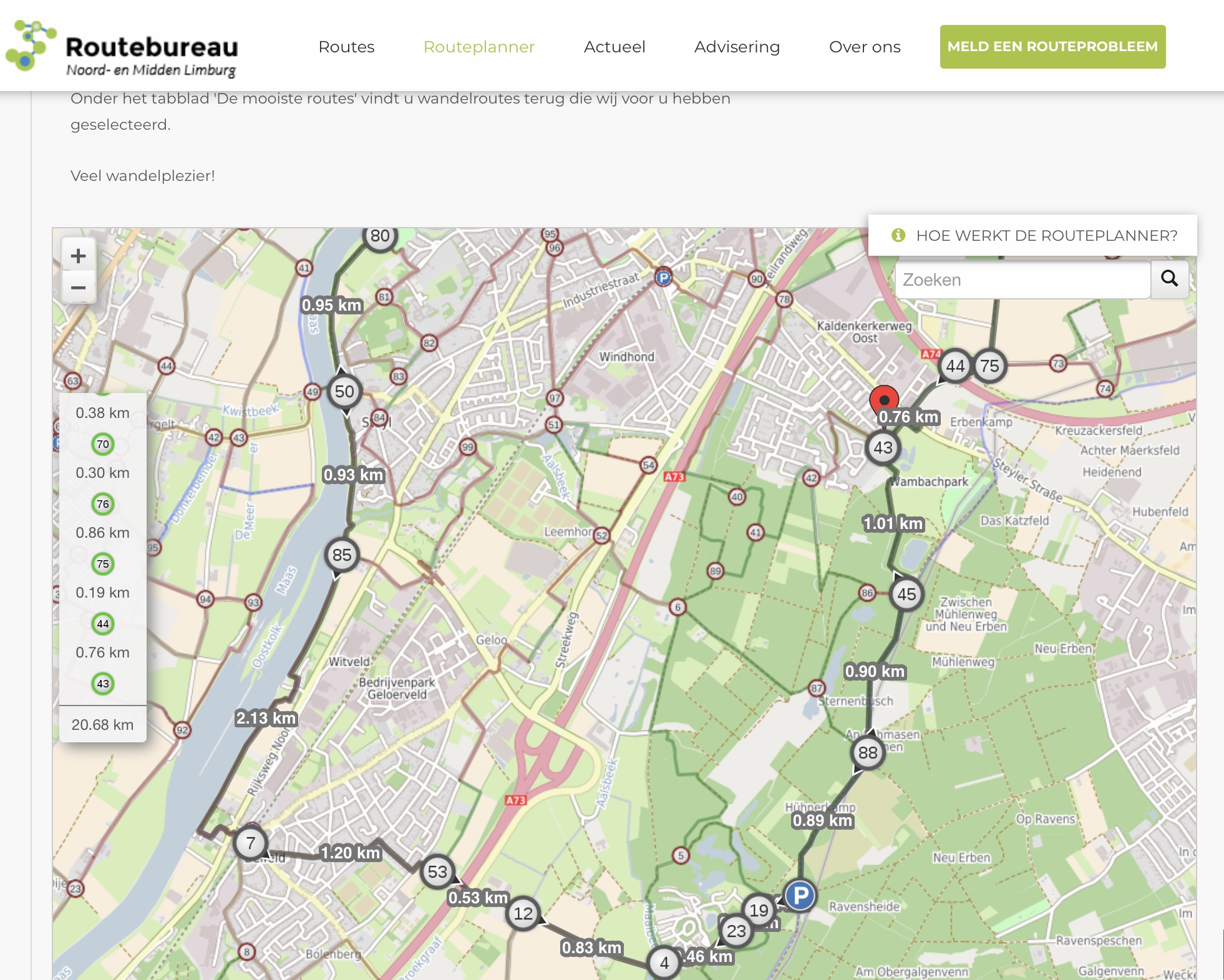
Task: Click Meld een routeprobleem button
Action: tap(1052, 47)
